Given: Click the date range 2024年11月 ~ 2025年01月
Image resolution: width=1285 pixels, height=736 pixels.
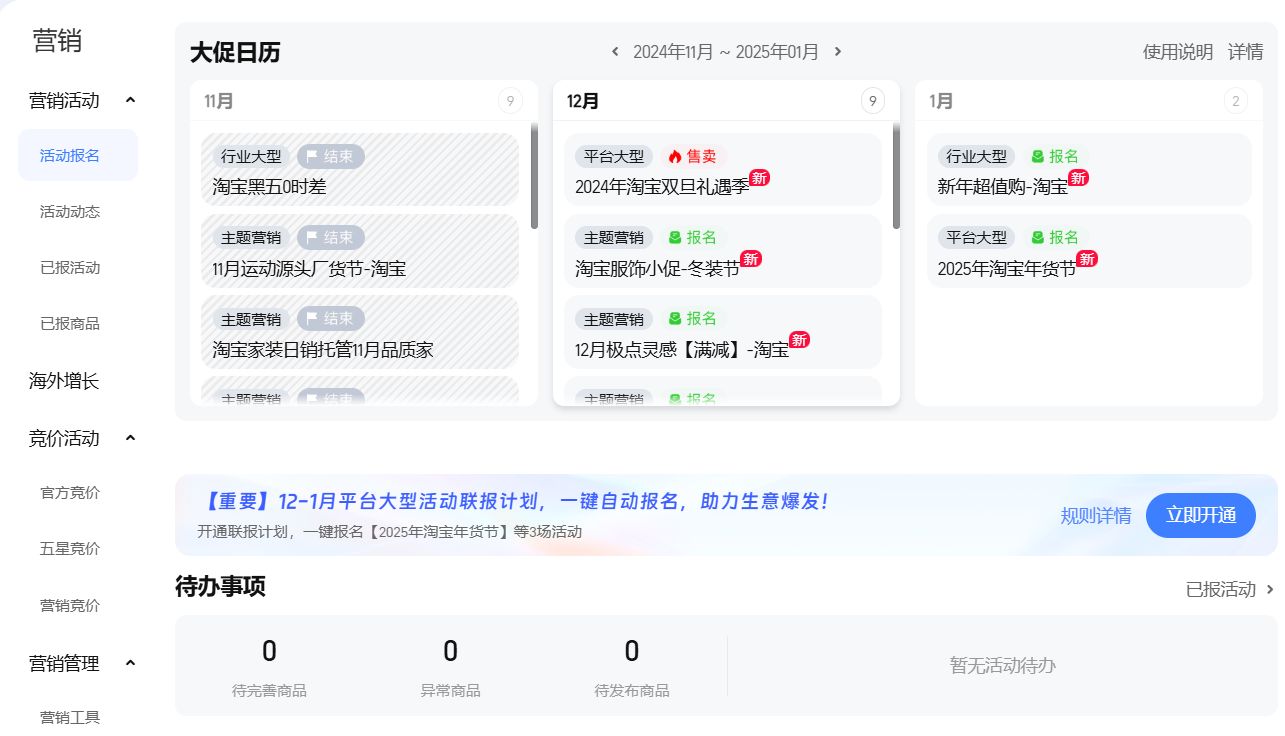Looking at the screenshot, I should (726, 52).
